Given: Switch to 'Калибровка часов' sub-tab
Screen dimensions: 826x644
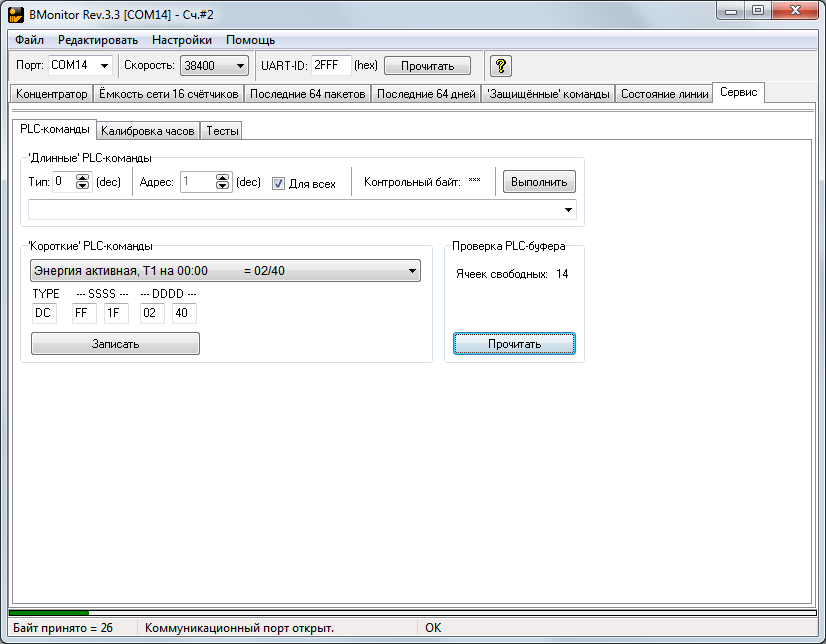Looking at the screenshot, I should (x=148, y=131).
